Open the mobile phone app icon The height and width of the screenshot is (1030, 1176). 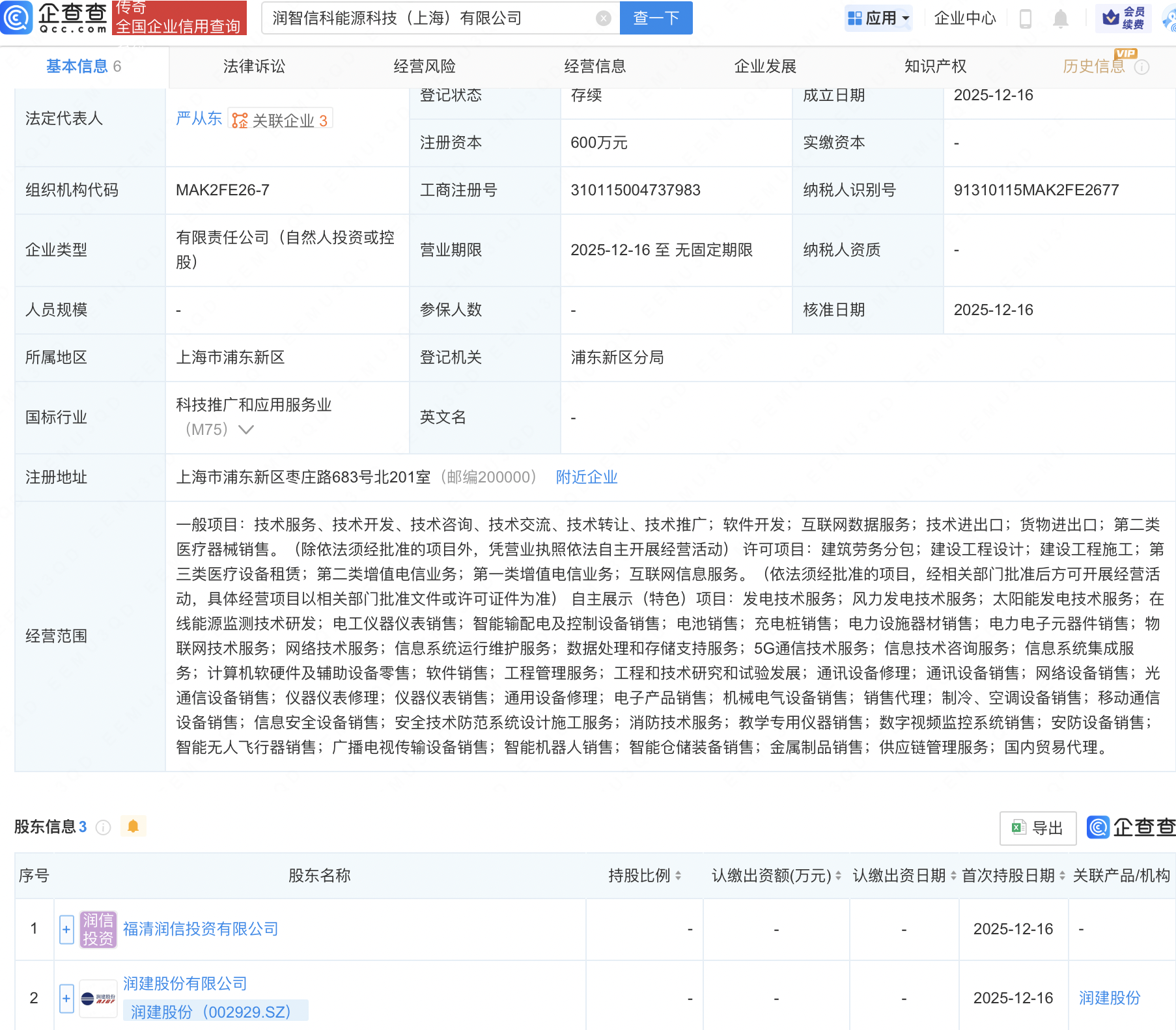1025,19
